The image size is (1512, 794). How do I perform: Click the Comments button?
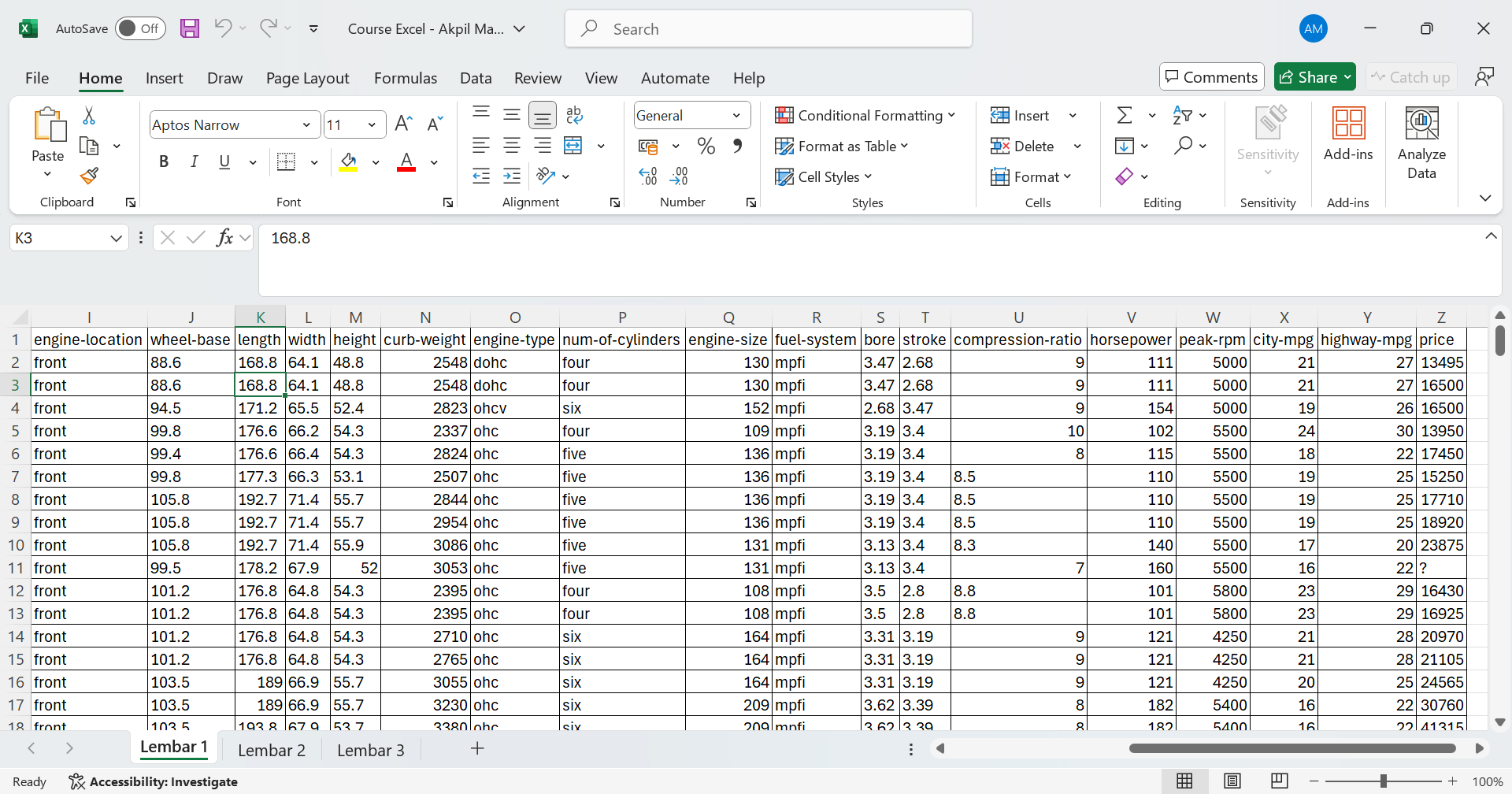point(1212,76)
